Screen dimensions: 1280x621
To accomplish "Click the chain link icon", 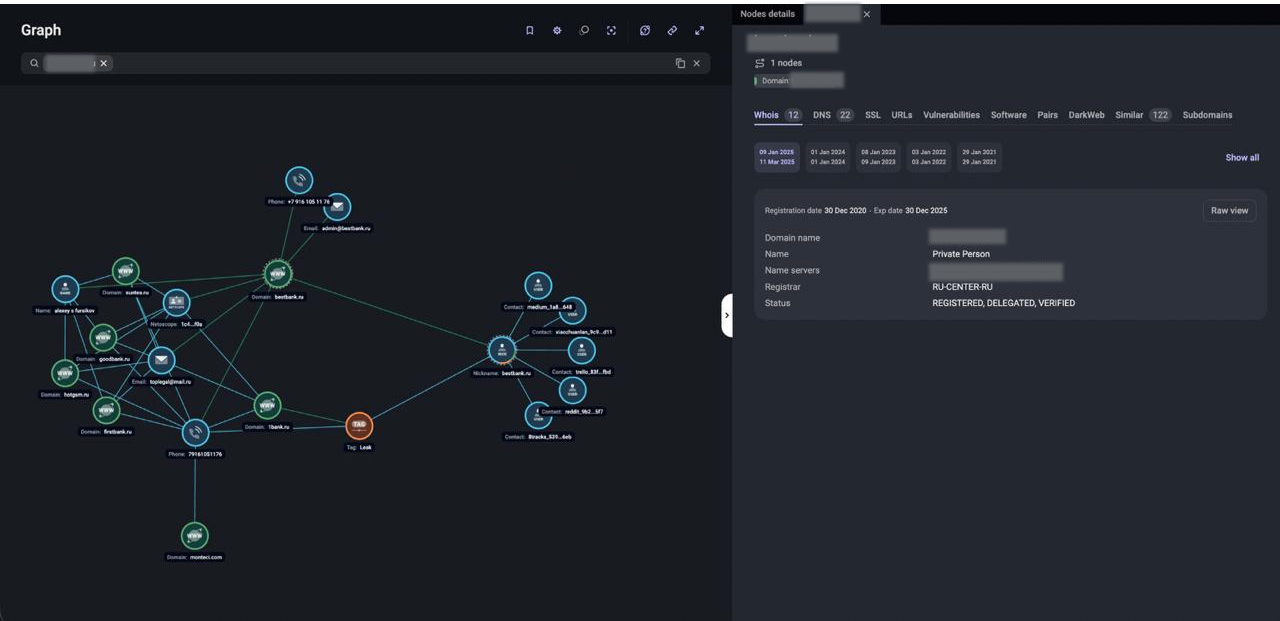I will point(672,31).
